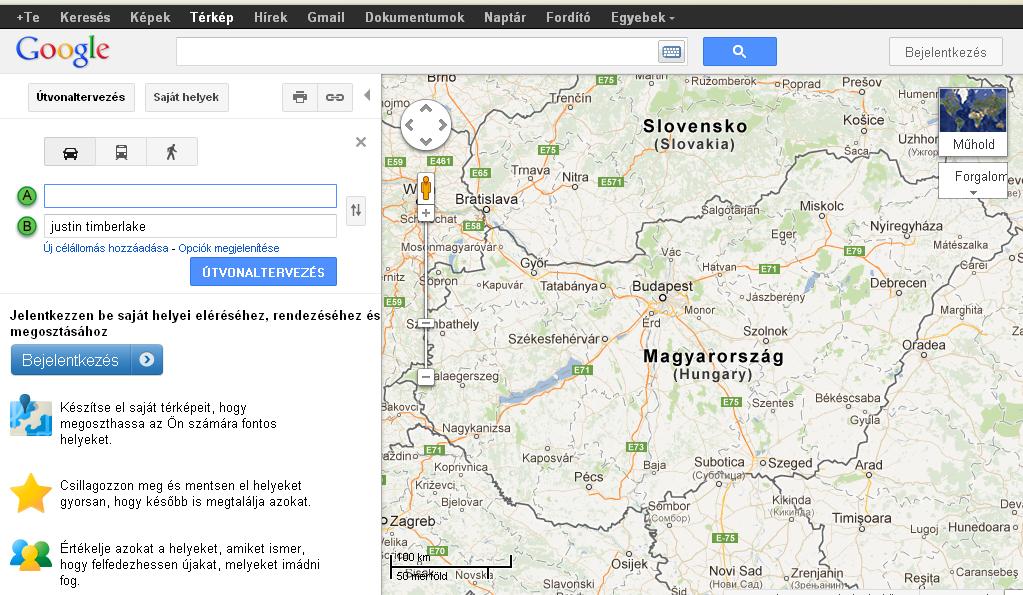Zoom out with the minus button
The height and width of the screenshot is (595, 1023).
pos(426,376)
